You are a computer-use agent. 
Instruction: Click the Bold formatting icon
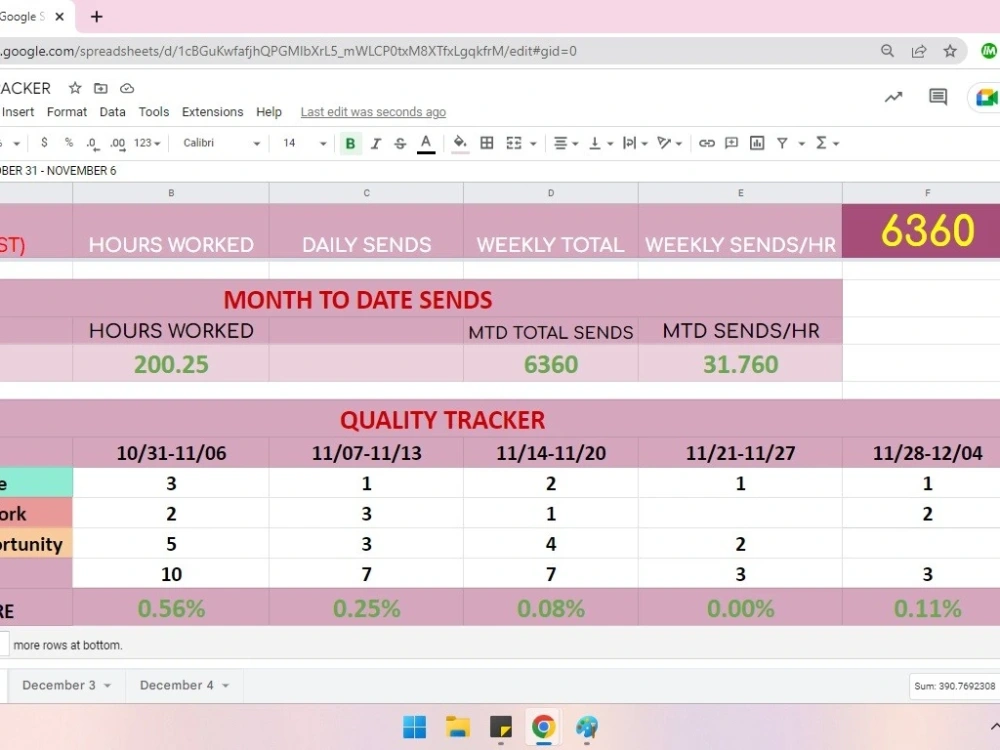[350, 143]
